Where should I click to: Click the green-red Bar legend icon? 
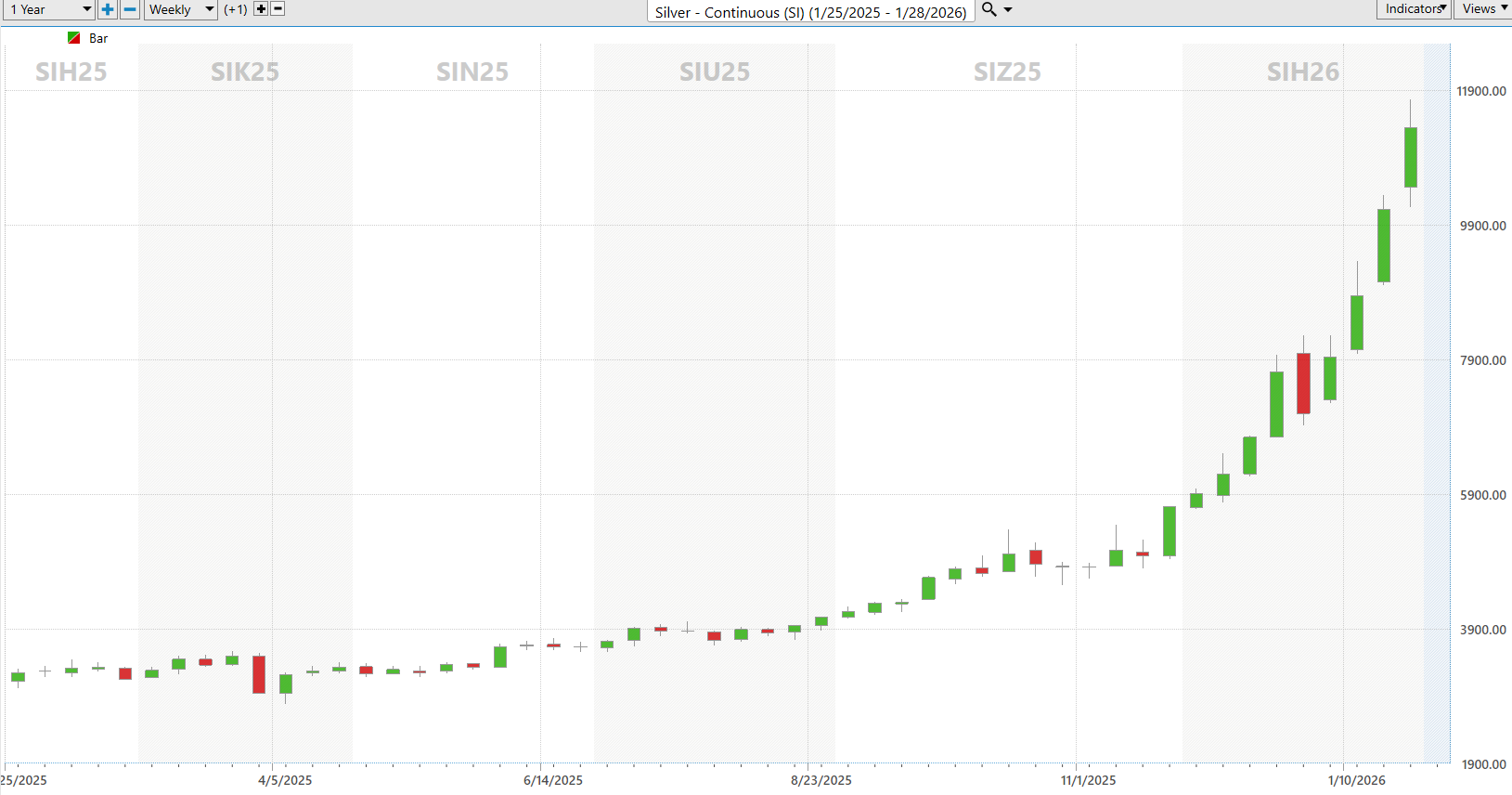74,38
